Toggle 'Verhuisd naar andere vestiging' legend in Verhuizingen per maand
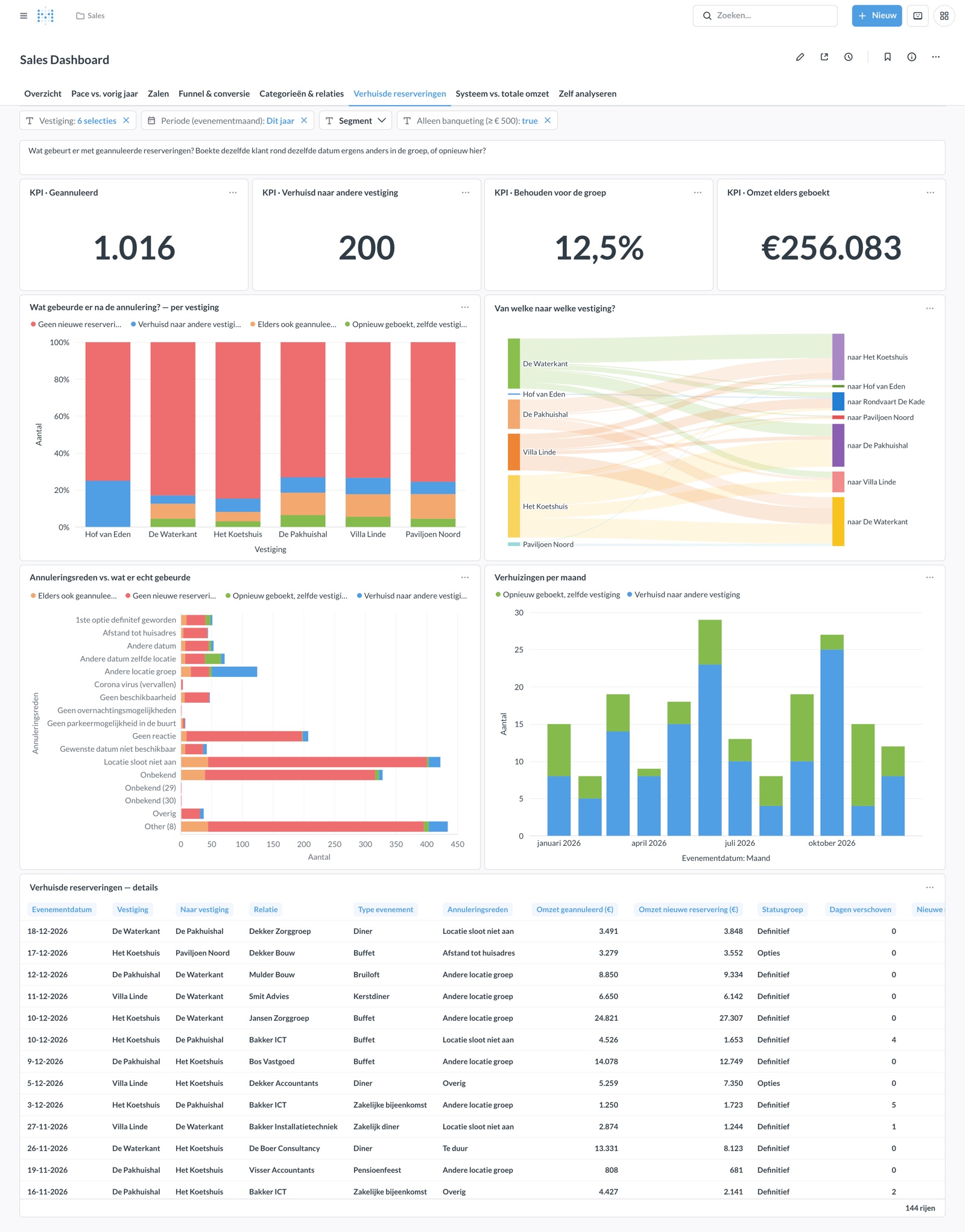 [x=683, y=594]
